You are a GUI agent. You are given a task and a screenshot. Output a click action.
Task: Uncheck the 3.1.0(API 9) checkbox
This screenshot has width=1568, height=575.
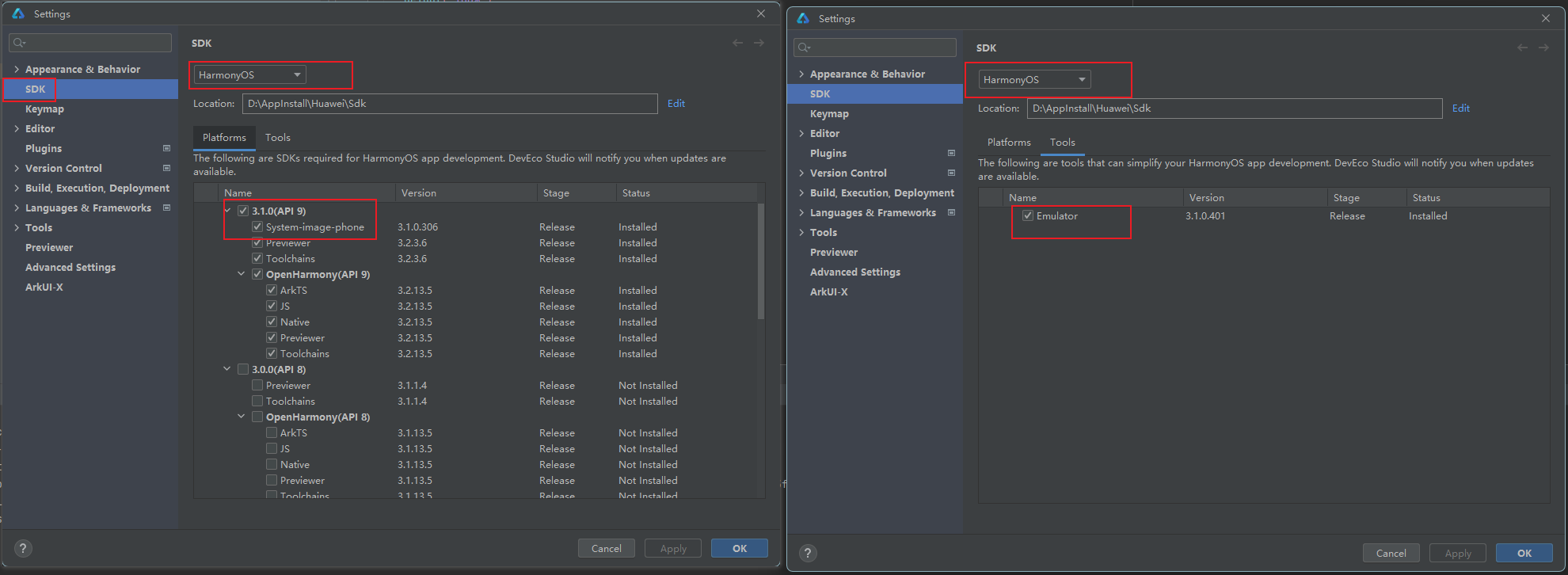(x=243, y=211)
